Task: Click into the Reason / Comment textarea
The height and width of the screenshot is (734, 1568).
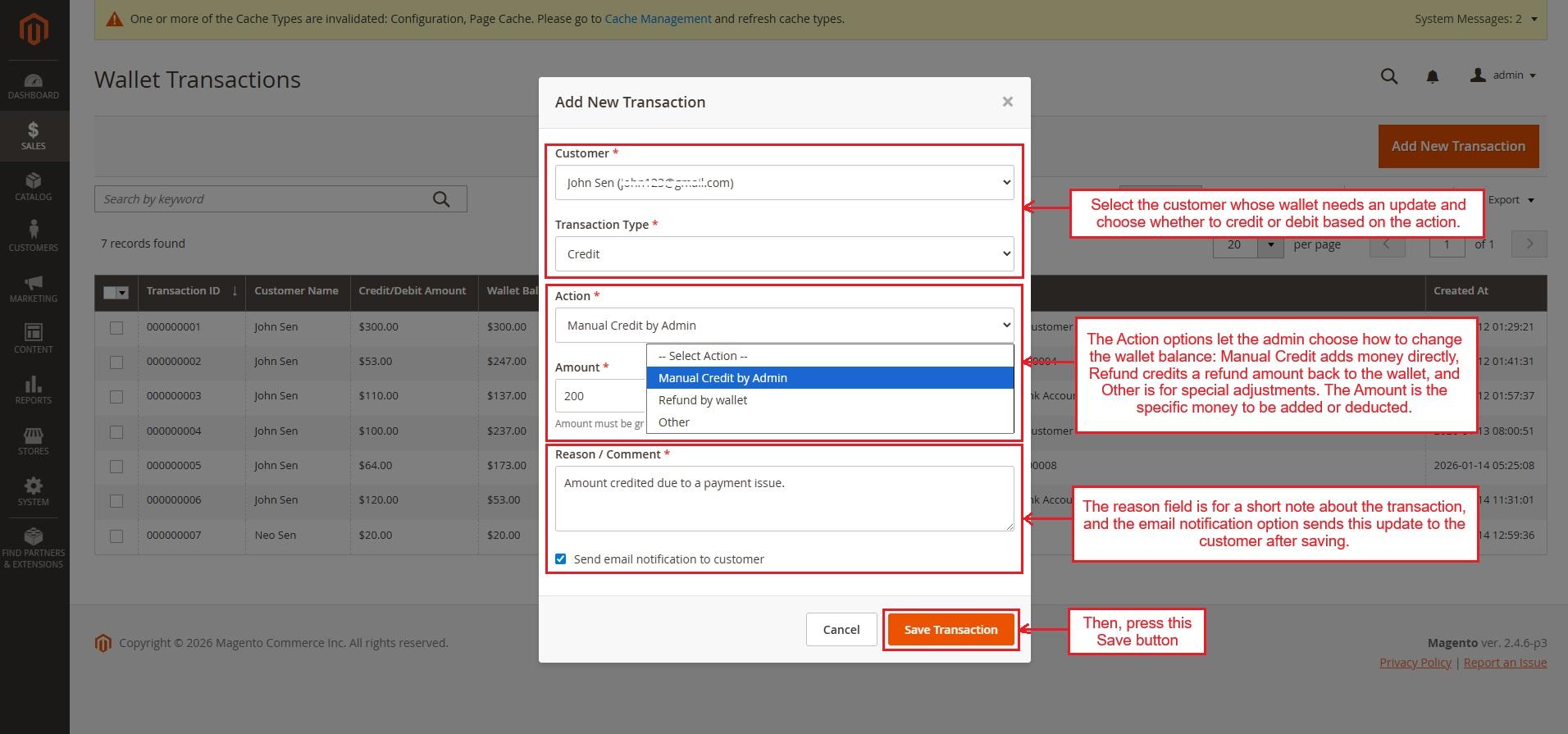Action: (x=784, y=499)
